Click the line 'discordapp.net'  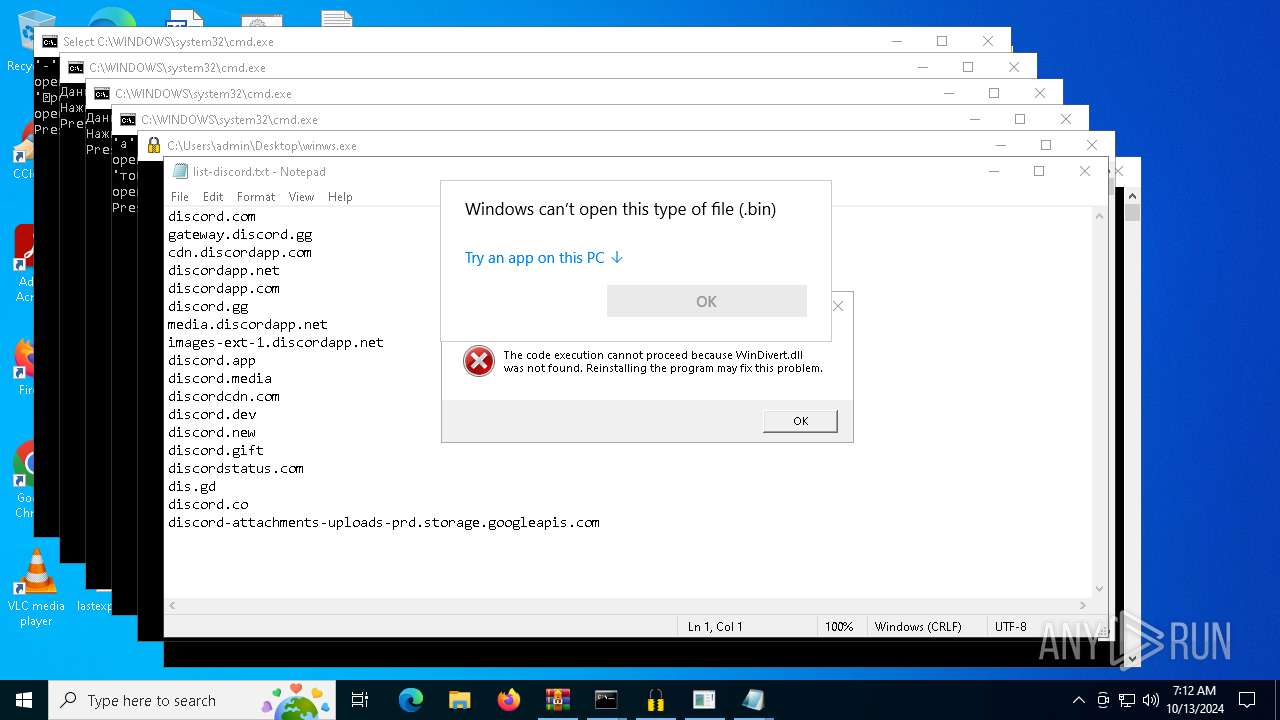click(224, 270)
